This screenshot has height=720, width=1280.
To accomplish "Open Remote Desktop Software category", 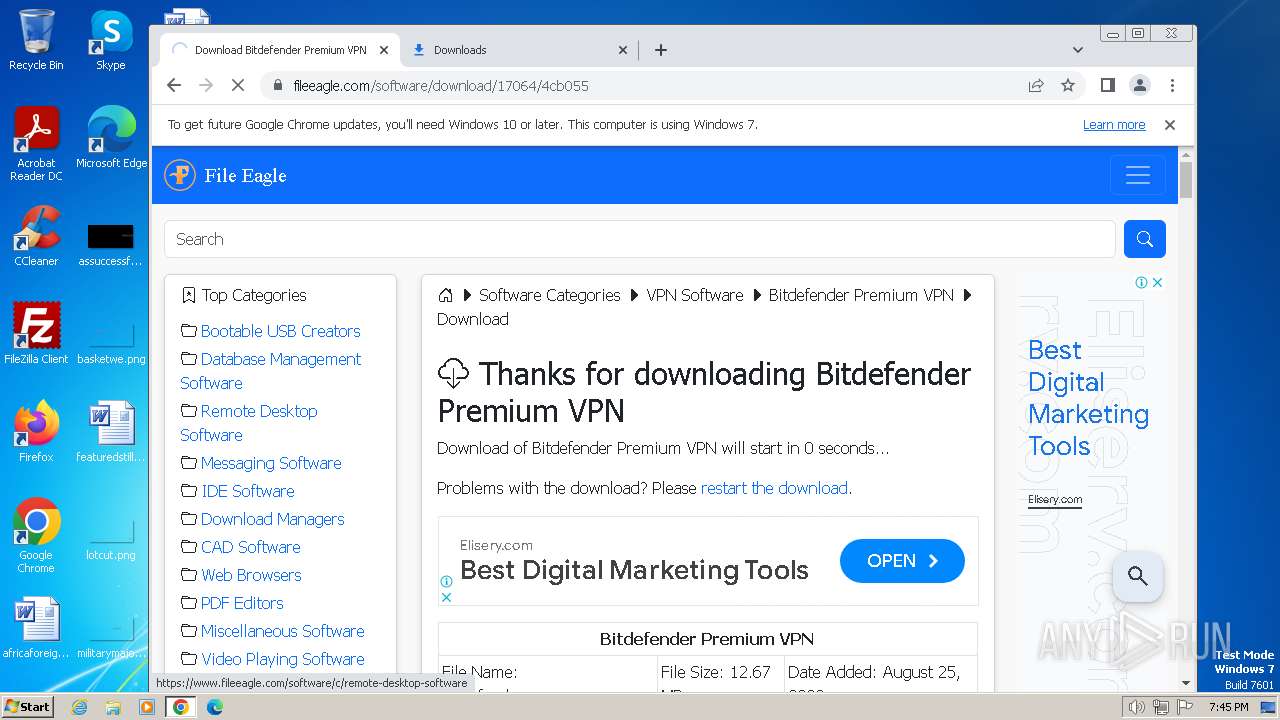I will [249, 423].
